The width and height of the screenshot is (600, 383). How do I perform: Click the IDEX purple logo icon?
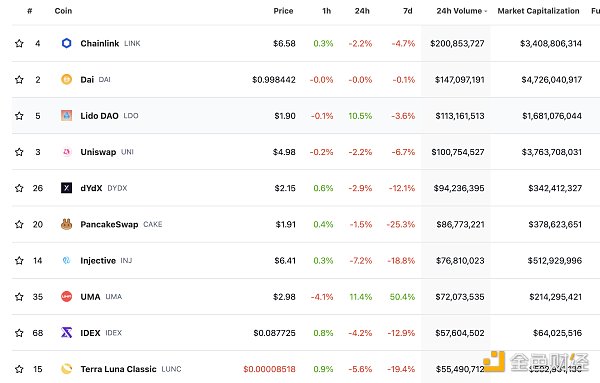(x=66, y=333)
